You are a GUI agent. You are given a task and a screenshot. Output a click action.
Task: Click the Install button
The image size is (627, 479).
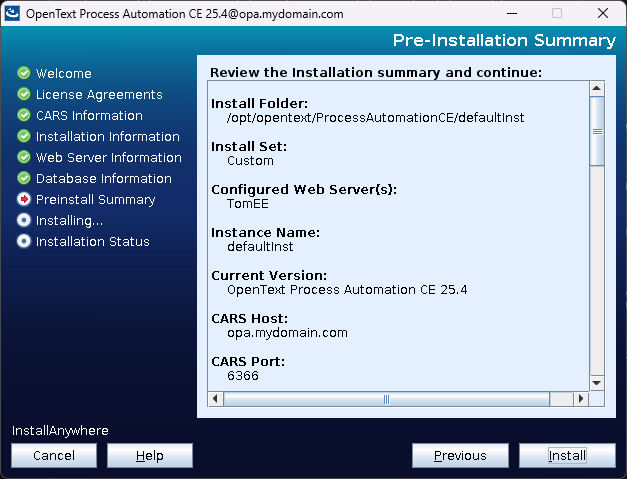click(567, 455)
